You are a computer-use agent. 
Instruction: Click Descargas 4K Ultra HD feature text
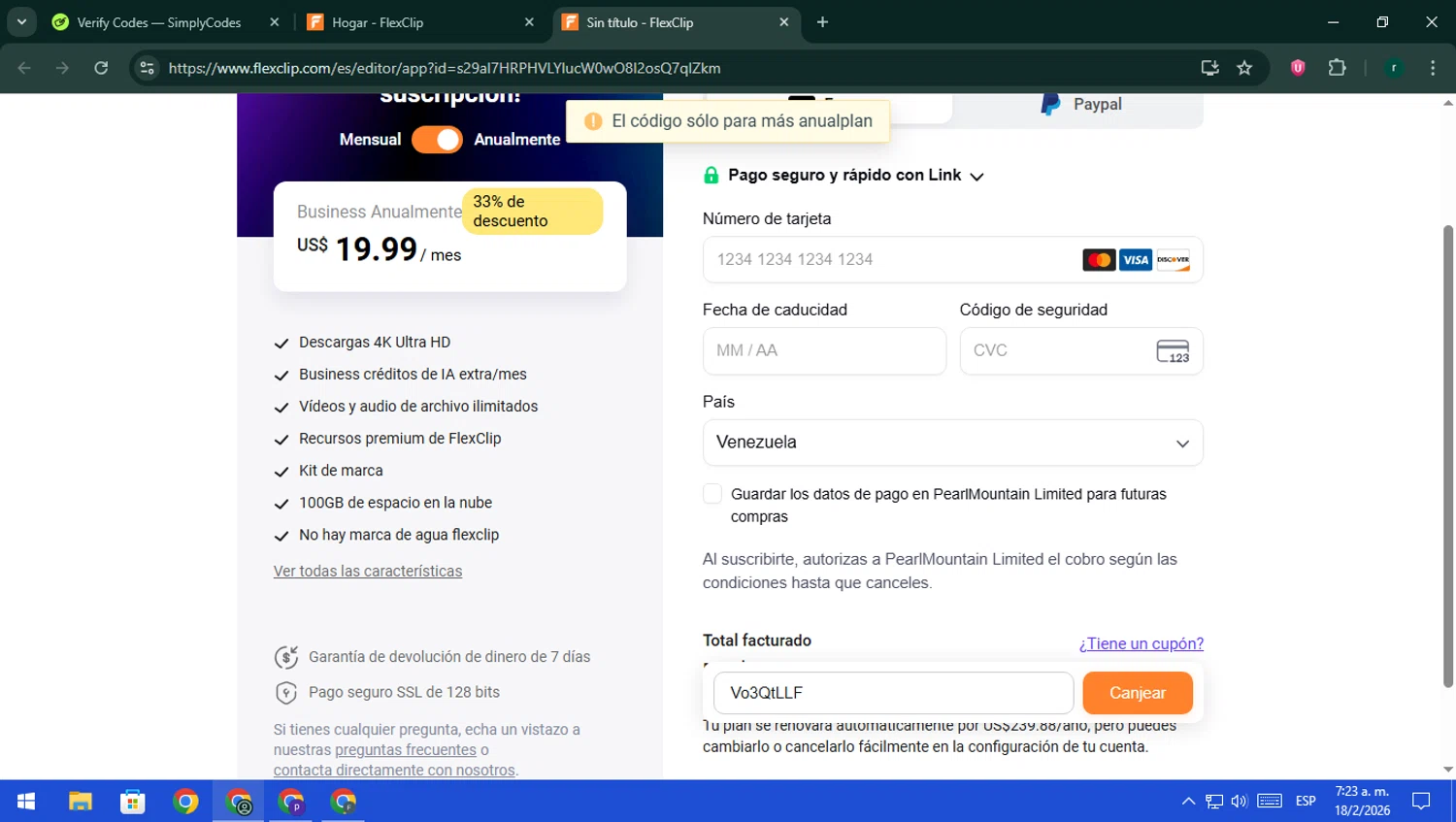(375, 343)
